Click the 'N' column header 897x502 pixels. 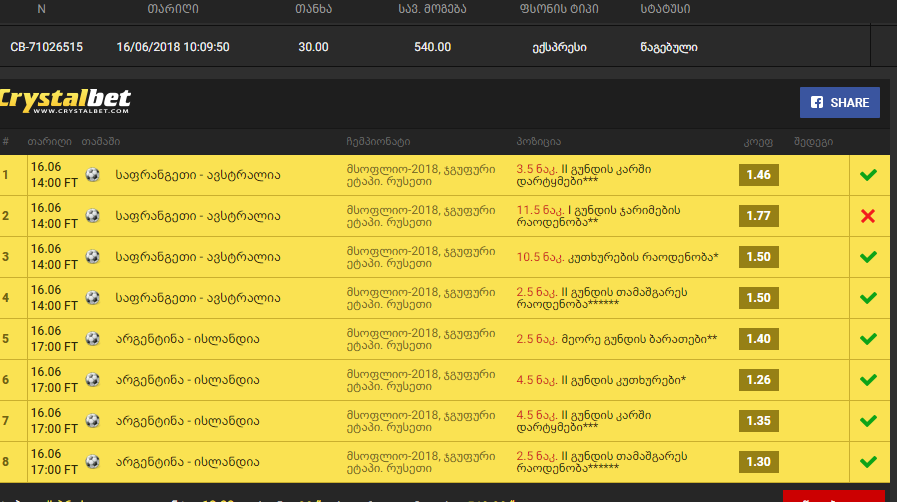click(x=41, y=9)
